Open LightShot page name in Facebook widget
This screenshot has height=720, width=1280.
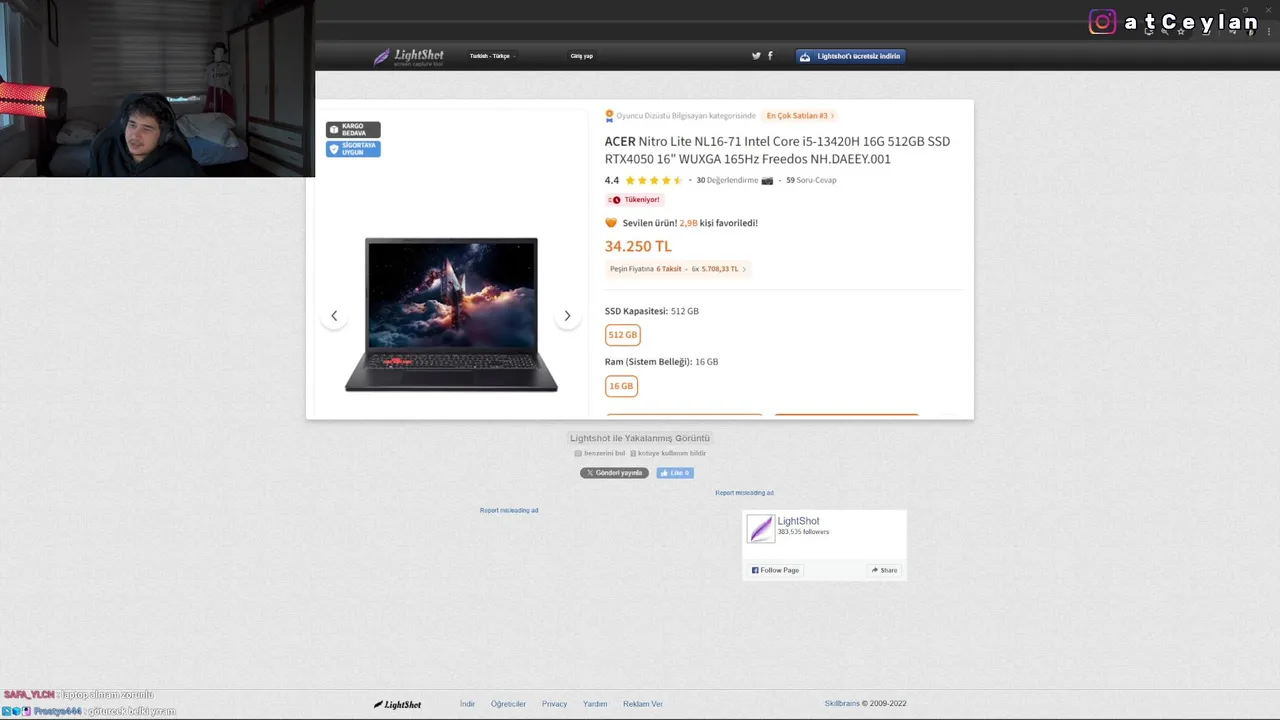point(798,521)
